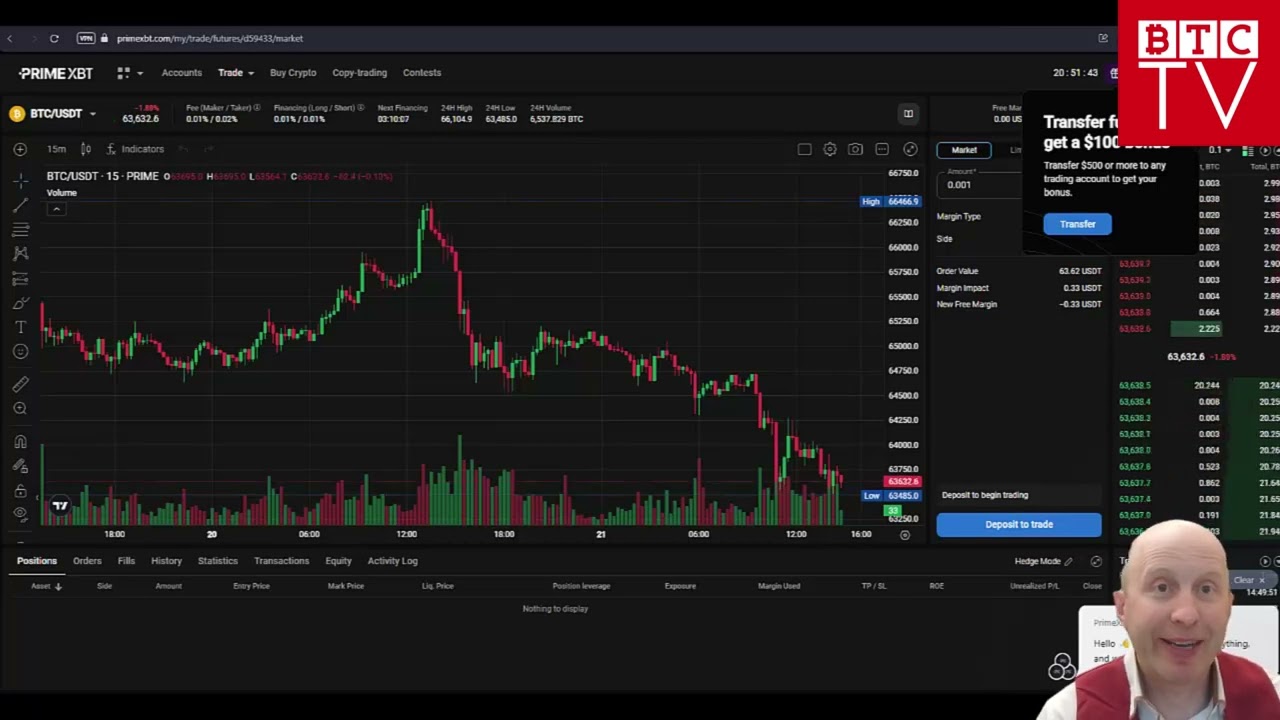
Task: Select the text annotation tool
Action: 20,328
